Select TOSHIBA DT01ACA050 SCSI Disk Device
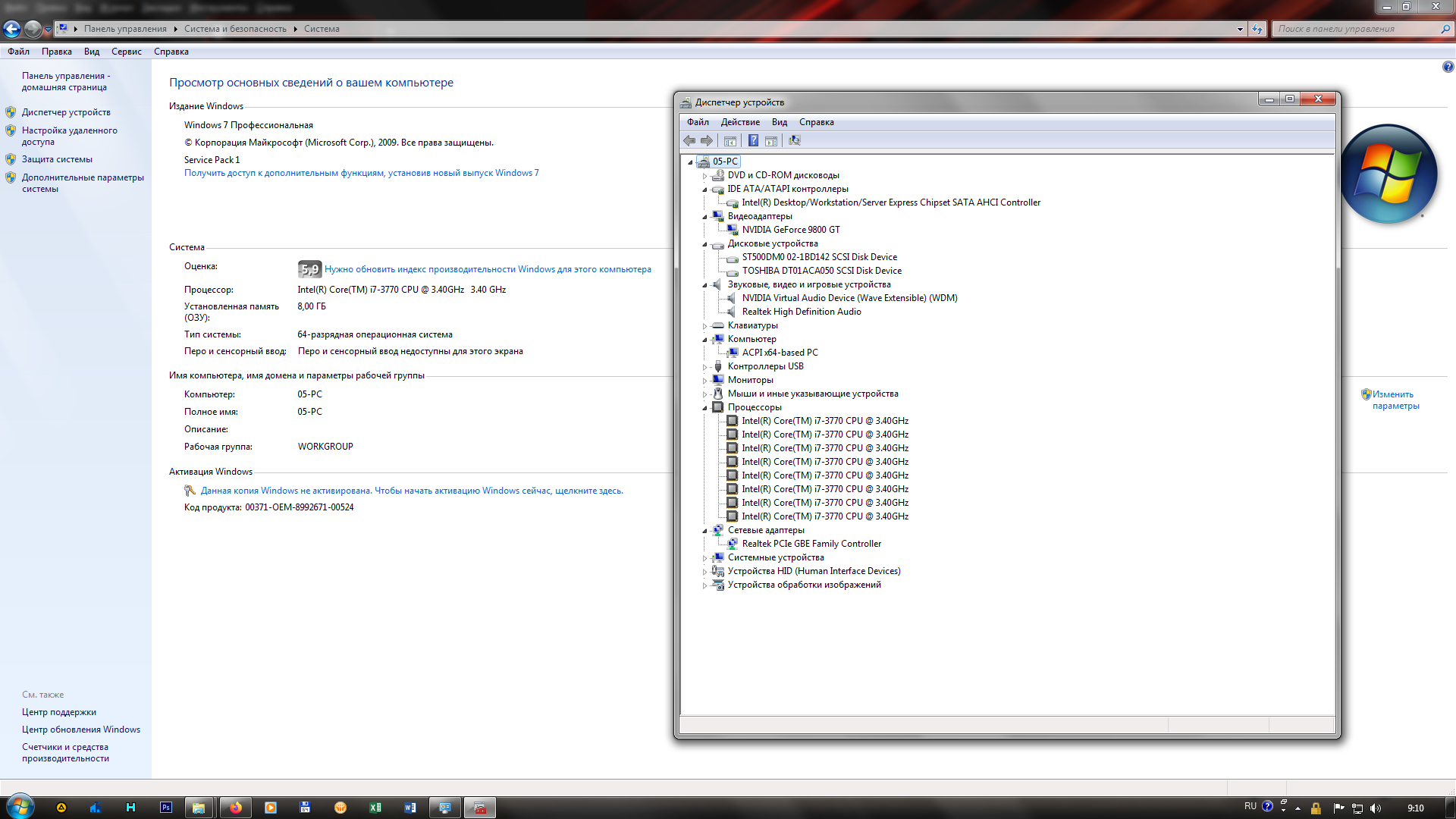This screenshot has height=819, width=1456. coord(821,271)
